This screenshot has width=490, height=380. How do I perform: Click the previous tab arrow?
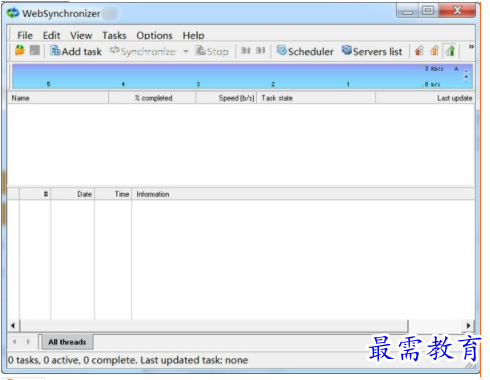click(14, 342)
